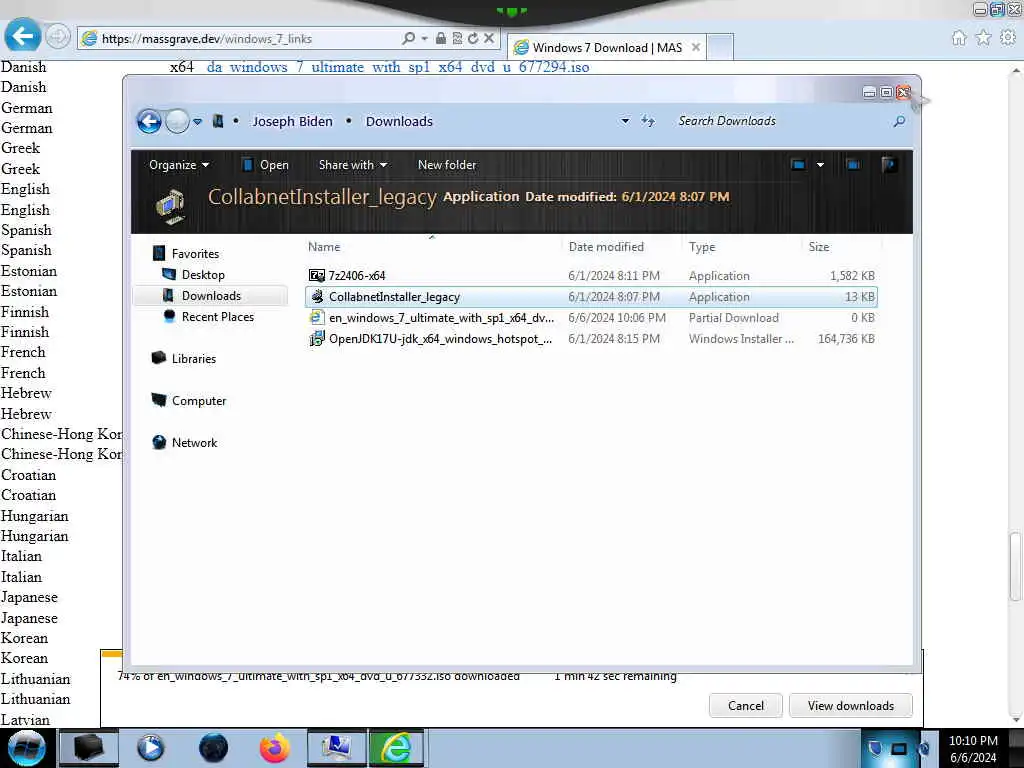
Task: Open Desktop in navigation pane
Action: [203, 275]
